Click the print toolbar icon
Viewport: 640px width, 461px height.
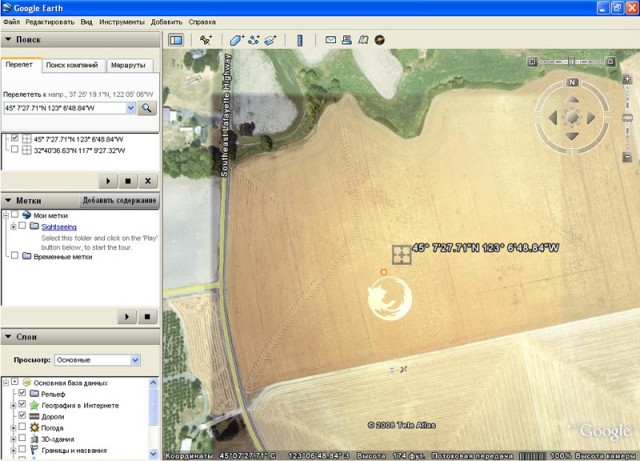[x=347, y=40]
